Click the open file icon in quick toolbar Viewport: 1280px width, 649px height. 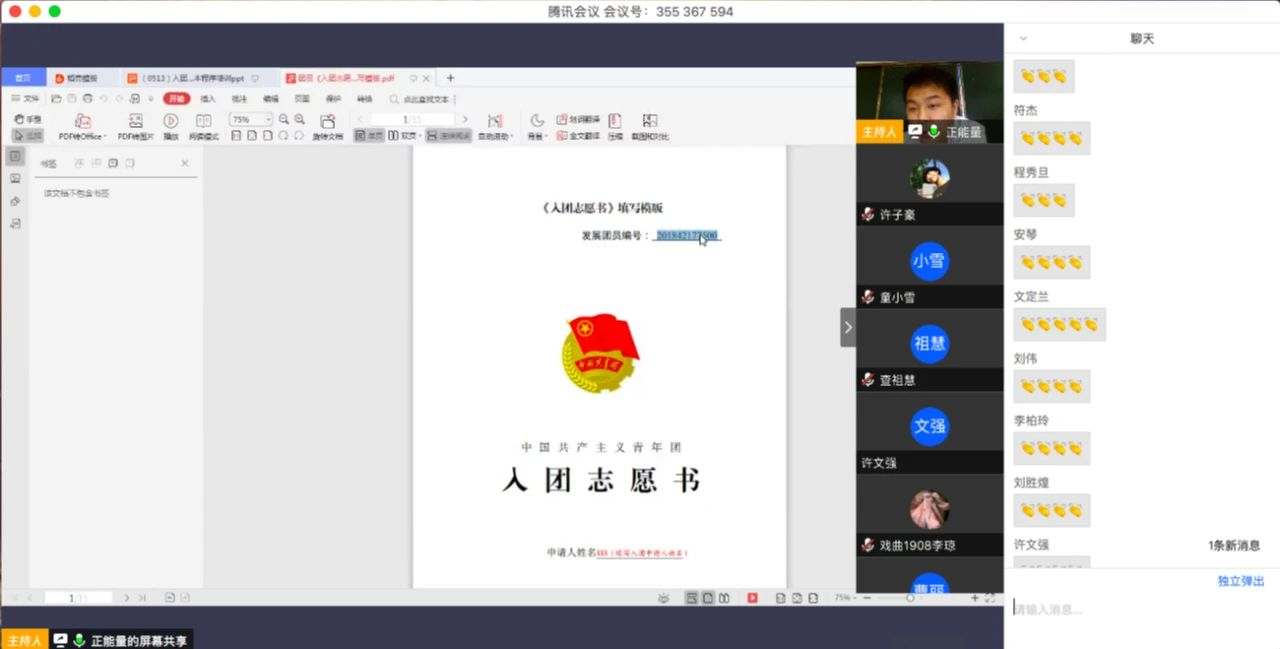[x=57, y=99]
